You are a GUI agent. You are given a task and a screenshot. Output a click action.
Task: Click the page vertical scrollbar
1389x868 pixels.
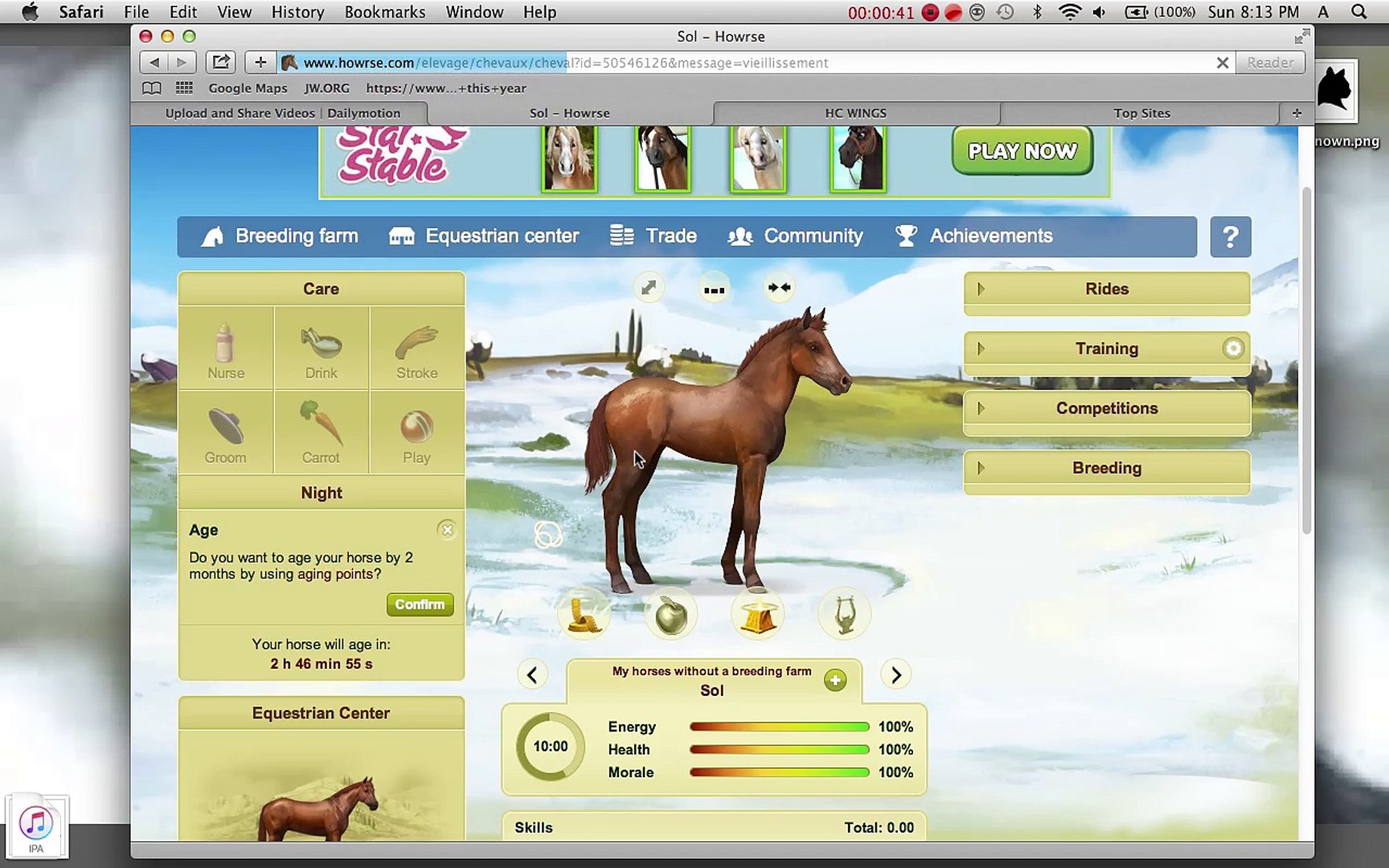point(1306,359)
